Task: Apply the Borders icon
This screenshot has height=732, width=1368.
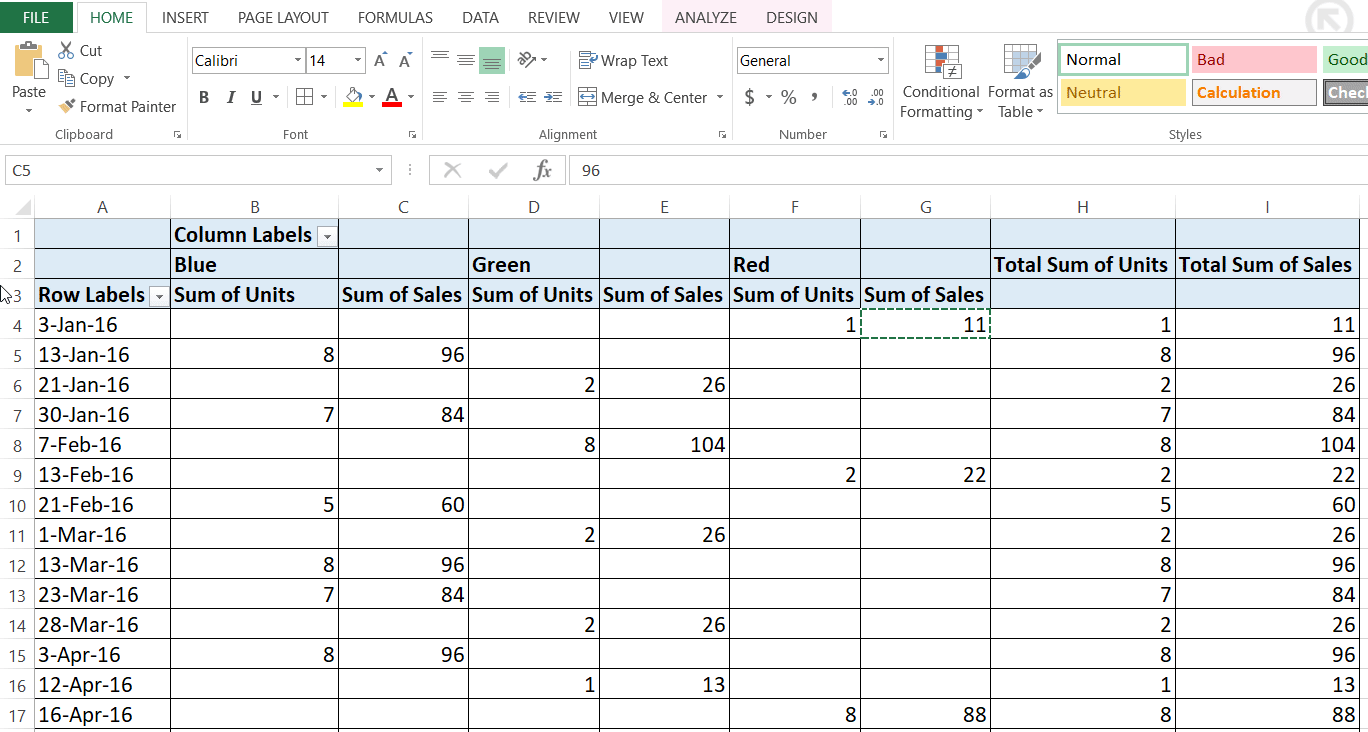Action: [x=303, y=97]
